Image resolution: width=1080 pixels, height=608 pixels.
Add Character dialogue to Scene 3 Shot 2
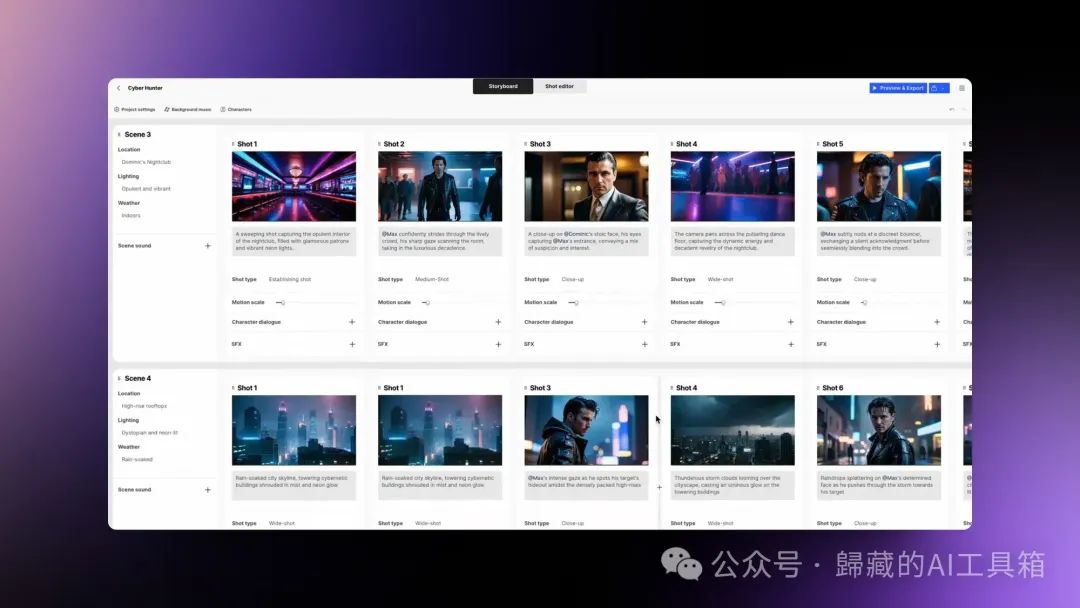(498, 322)
